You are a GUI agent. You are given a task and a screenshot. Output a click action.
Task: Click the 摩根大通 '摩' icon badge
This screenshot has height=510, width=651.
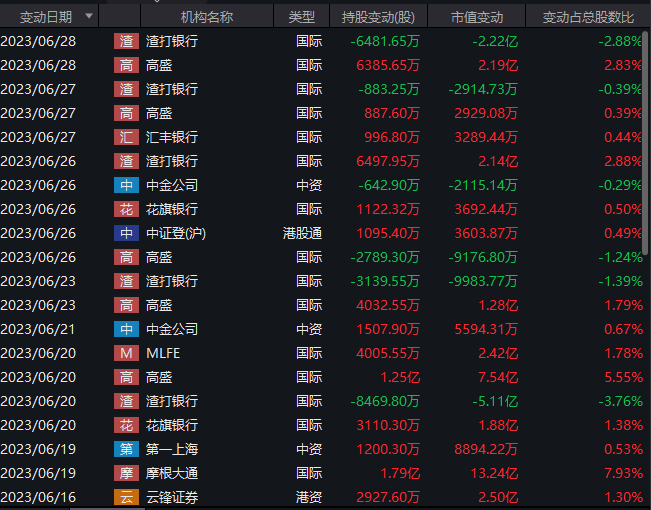coord(126,473)
